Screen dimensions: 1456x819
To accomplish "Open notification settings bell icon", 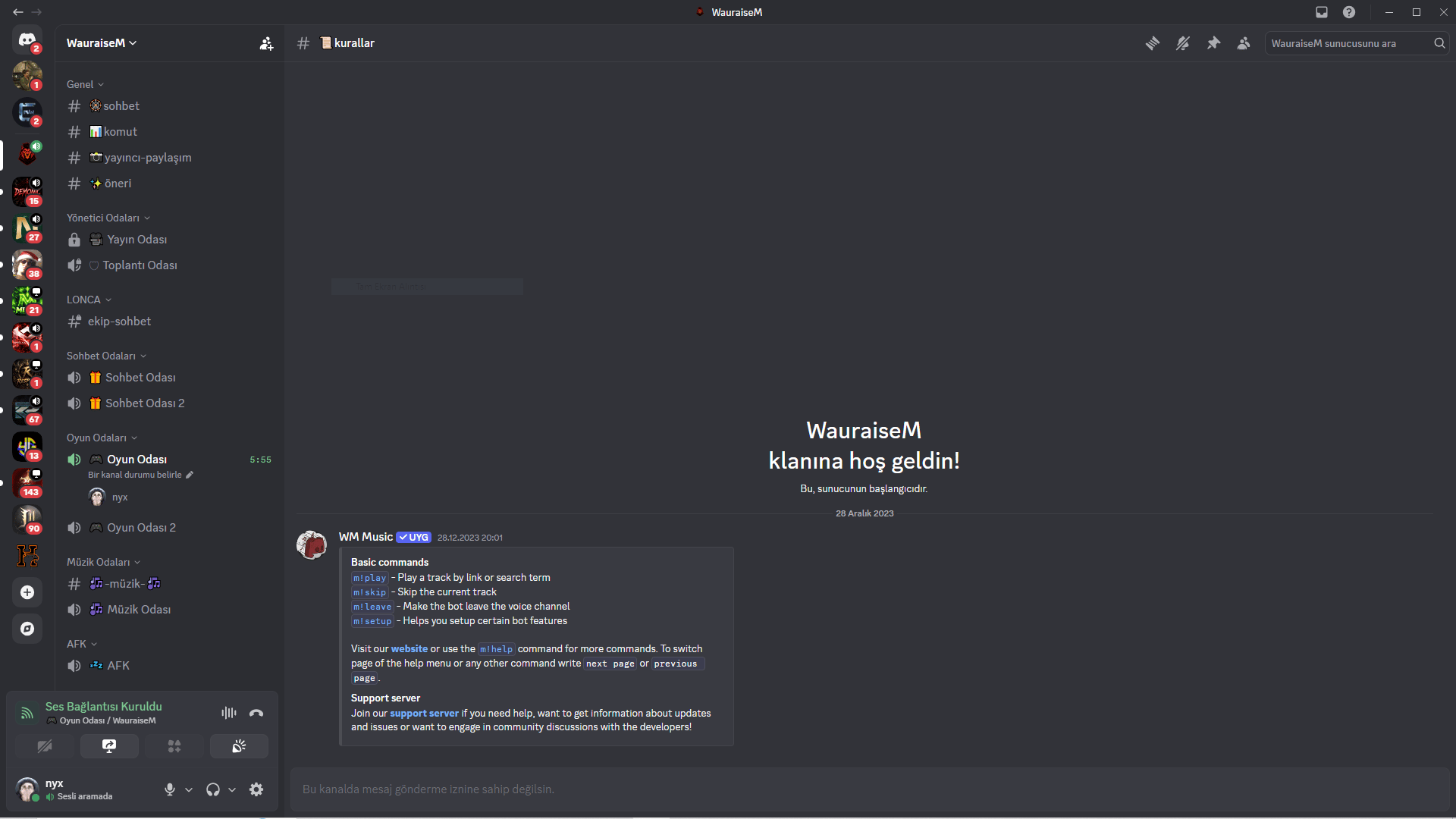I will tap(1183, 43).
